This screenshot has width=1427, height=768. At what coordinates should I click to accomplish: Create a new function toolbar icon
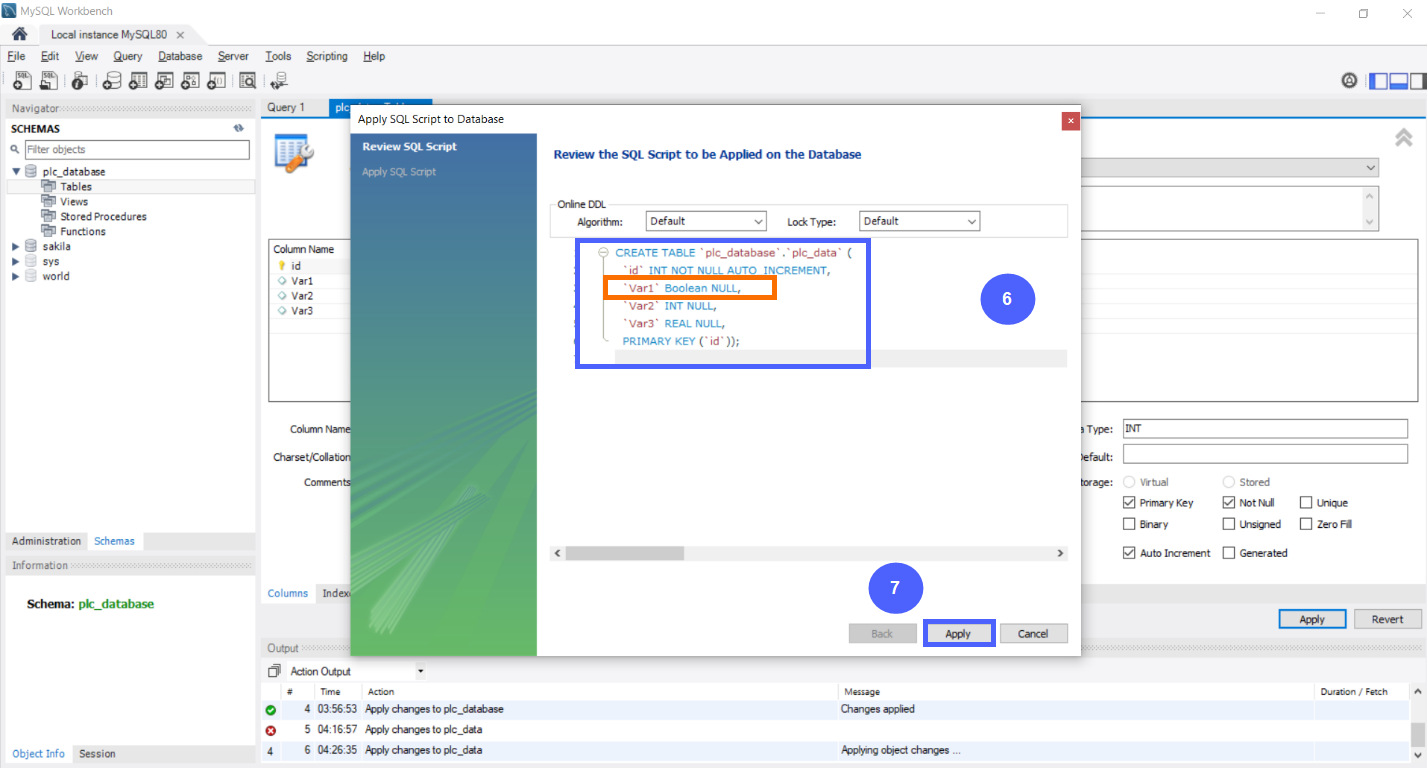[217, 80]
